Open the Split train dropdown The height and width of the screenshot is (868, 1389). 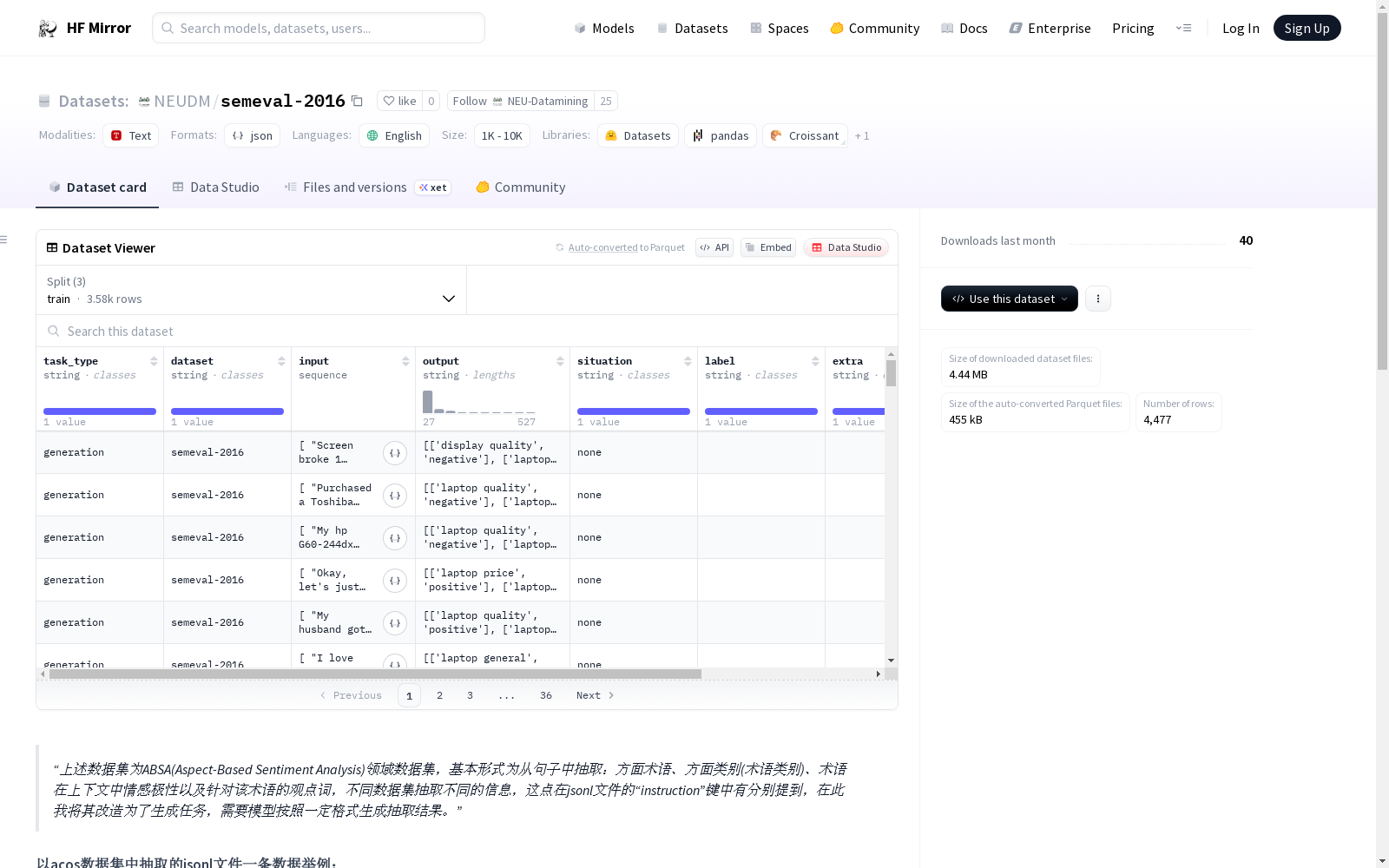tap(252, 290)
